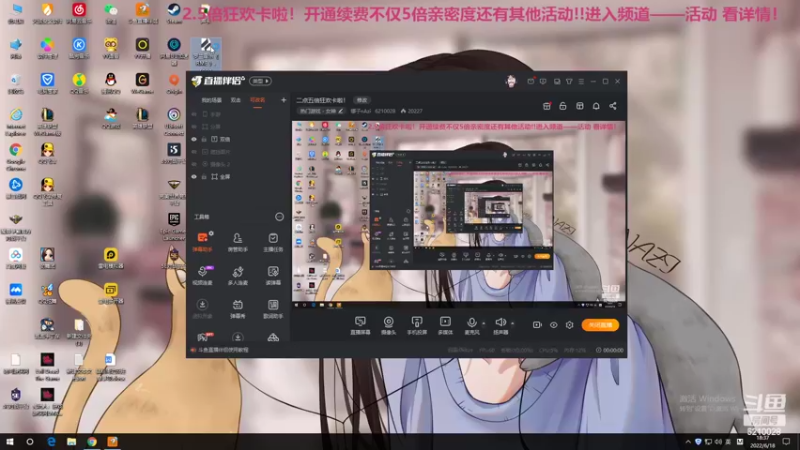Screen dimensions: 800x450
Task: Switch the mode toggle beside the app logo
Action: pyautogui.click(x=260, y=81)
